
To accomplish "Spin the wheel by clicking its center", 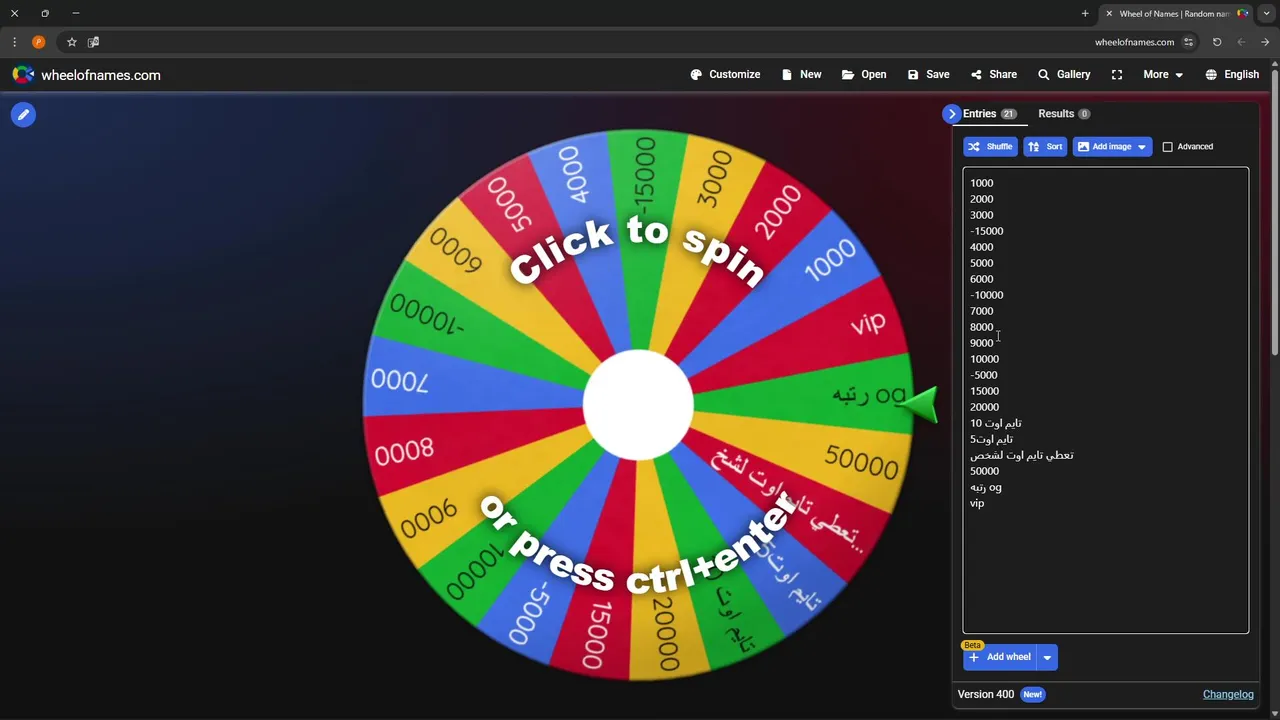I will click(x=638, y=405).
